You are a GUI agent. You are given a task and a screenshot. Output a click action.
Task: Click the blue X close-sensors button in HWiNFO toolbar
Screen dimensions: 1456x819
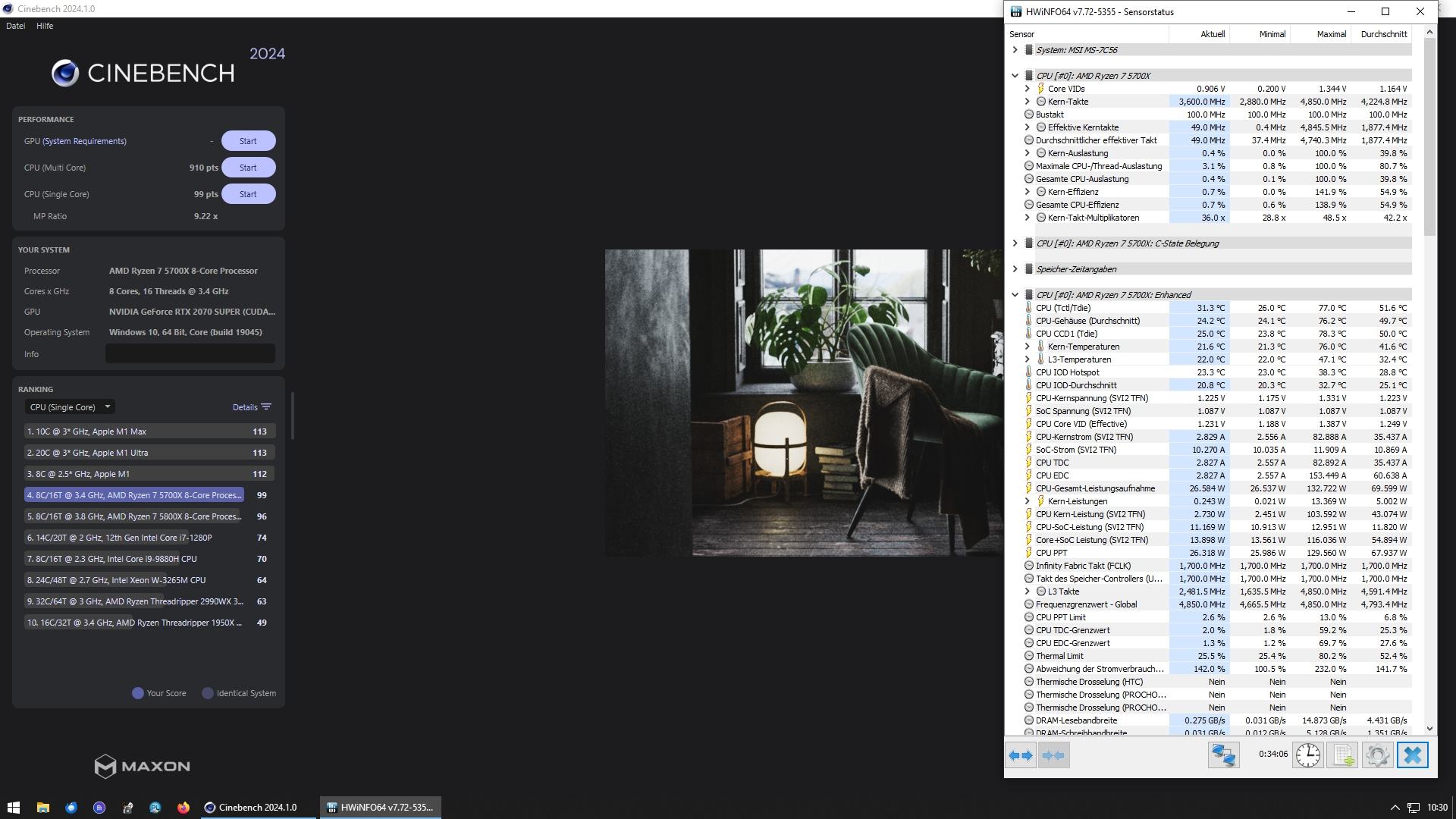(1412, 755)
